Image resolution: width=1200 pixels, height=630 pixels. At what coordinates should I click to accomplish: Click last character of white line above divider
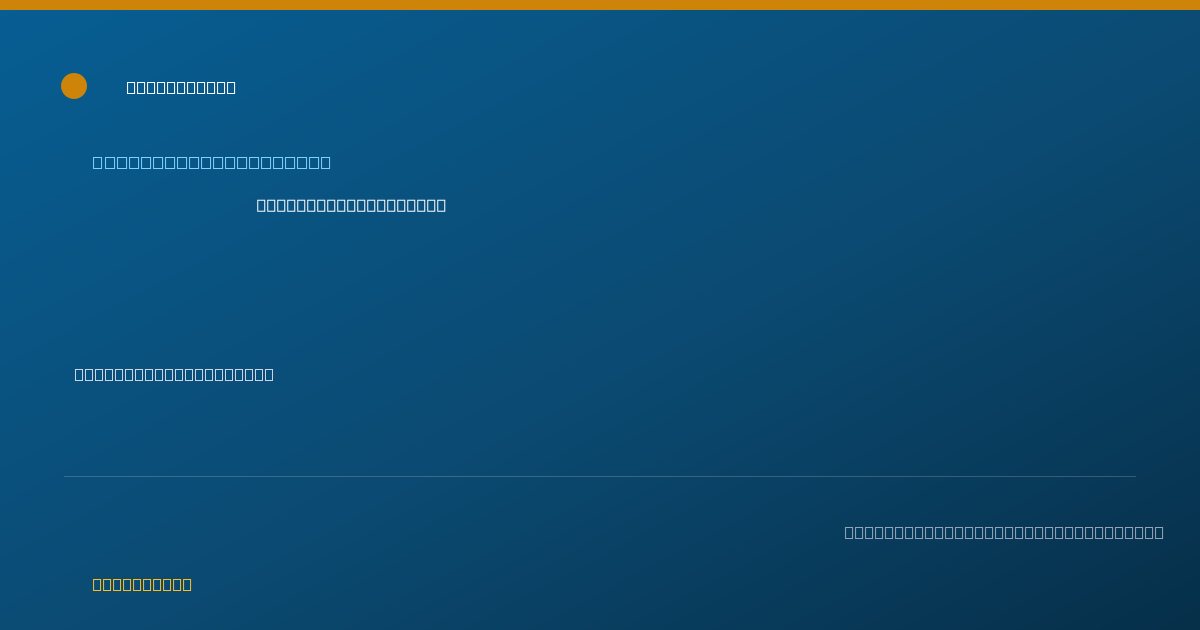[269, 374]
